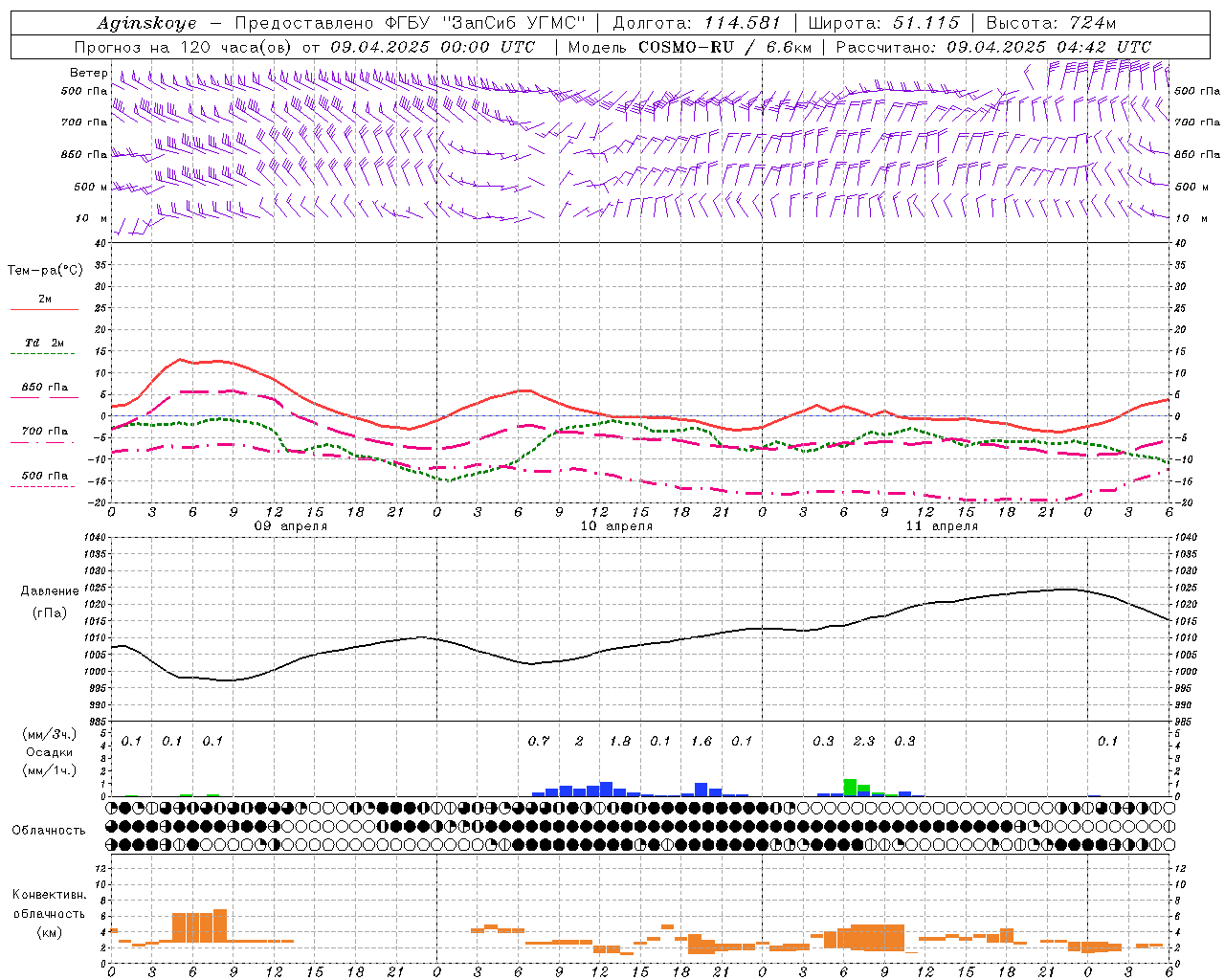
Task: Click the 850 гПа entry in temperature legend
Action: (x=45, y=388)
